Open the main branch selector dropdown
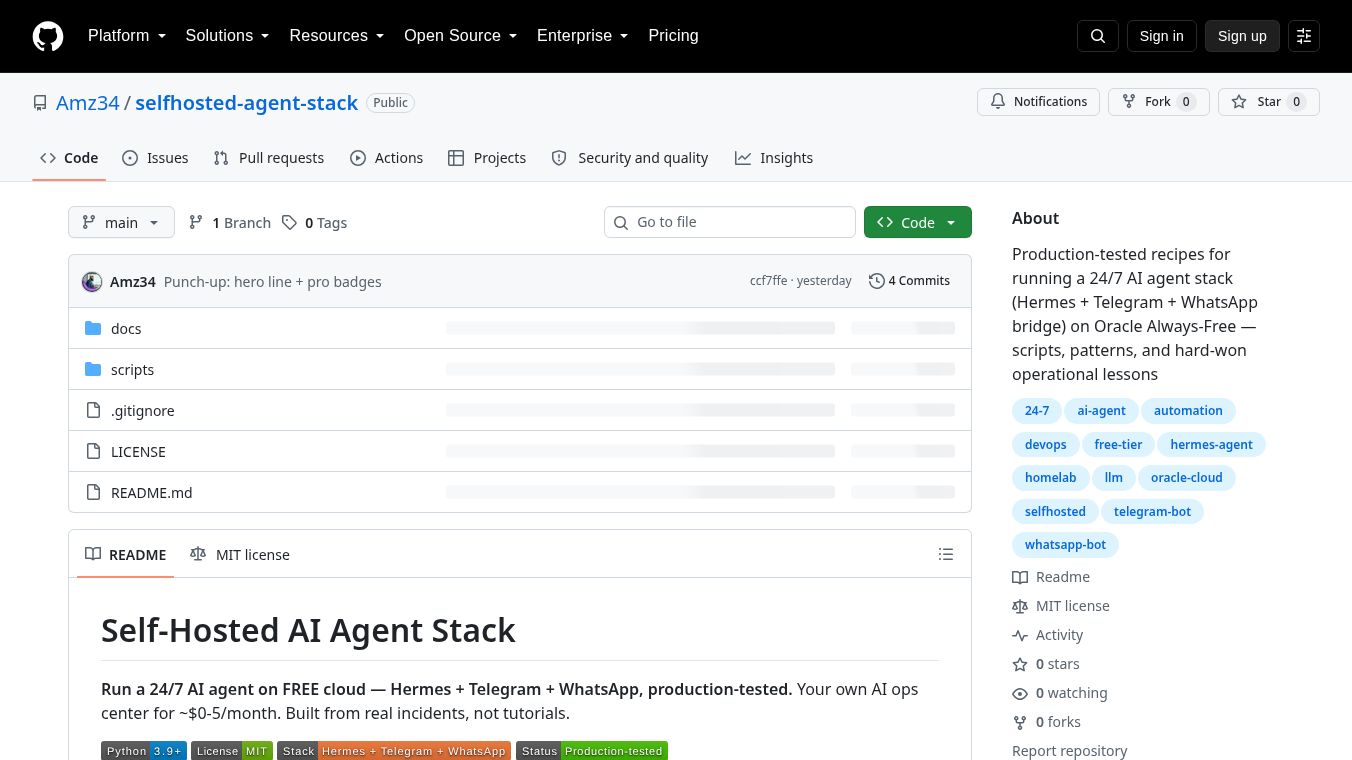 (x=121, y=222)
